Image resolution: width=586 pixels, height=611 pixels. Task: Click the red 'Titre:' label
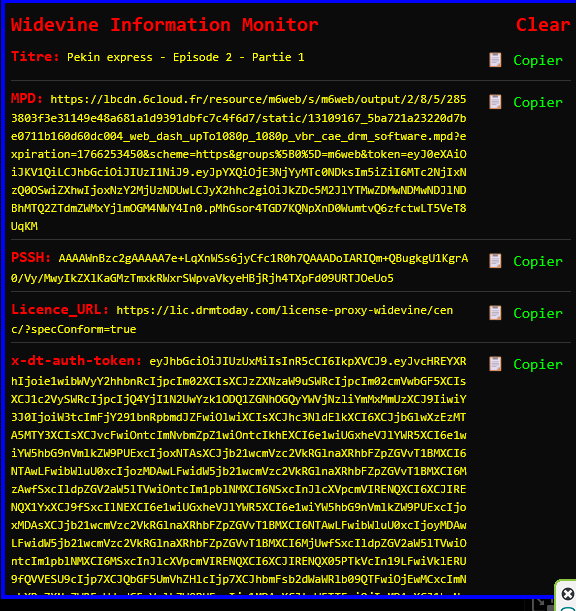[x=35, y=57]
